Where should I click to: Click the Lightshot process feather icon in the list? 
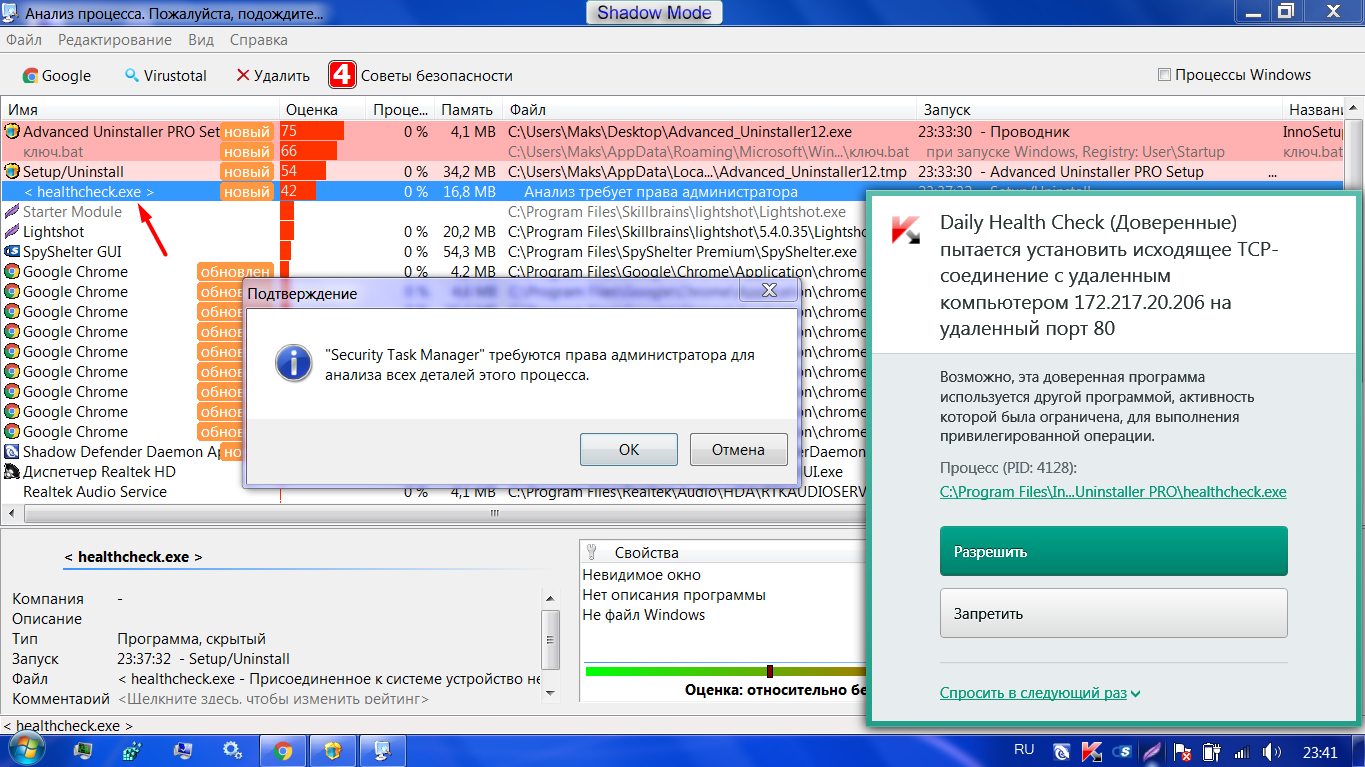coord(12,231)
